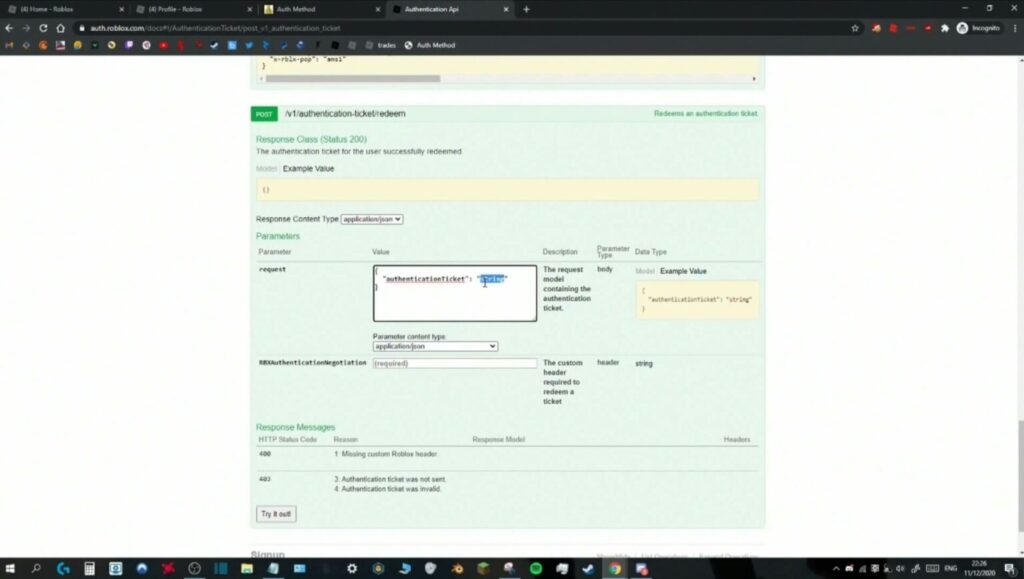
Task: Open Windows taskbar search
Action: (x=36, y=569)
